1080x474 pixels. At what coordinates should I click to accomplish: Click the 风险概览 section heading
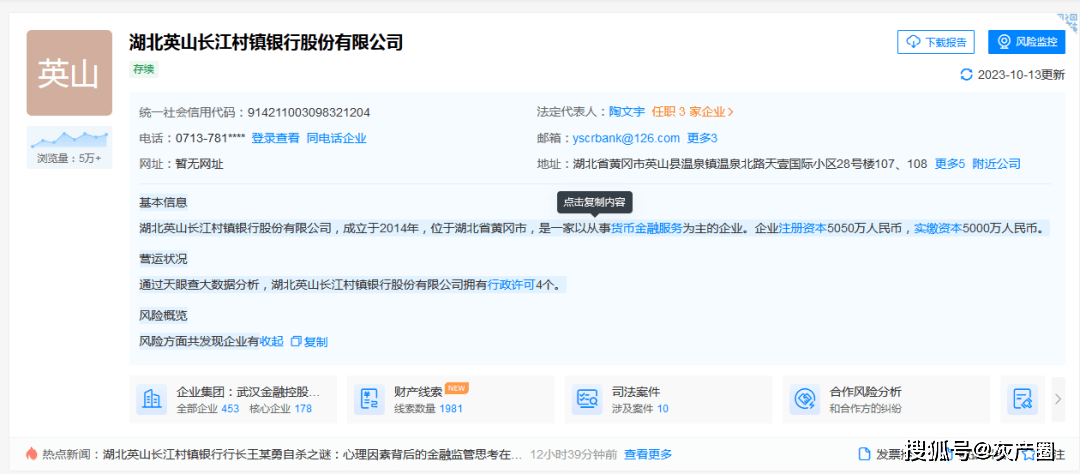tap(163, 315)
